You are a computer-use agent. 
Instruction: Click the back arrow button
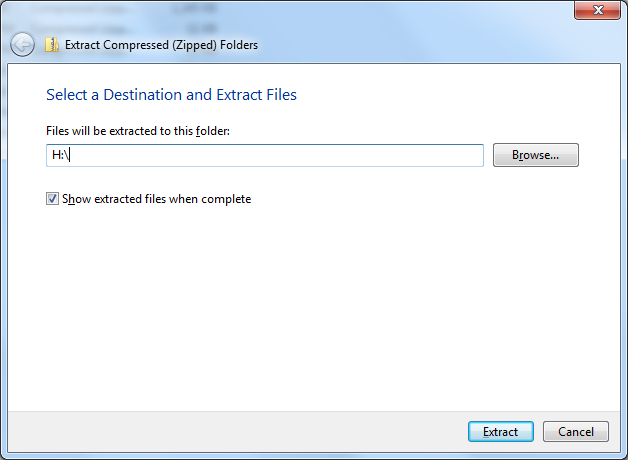tap(22, 45)
